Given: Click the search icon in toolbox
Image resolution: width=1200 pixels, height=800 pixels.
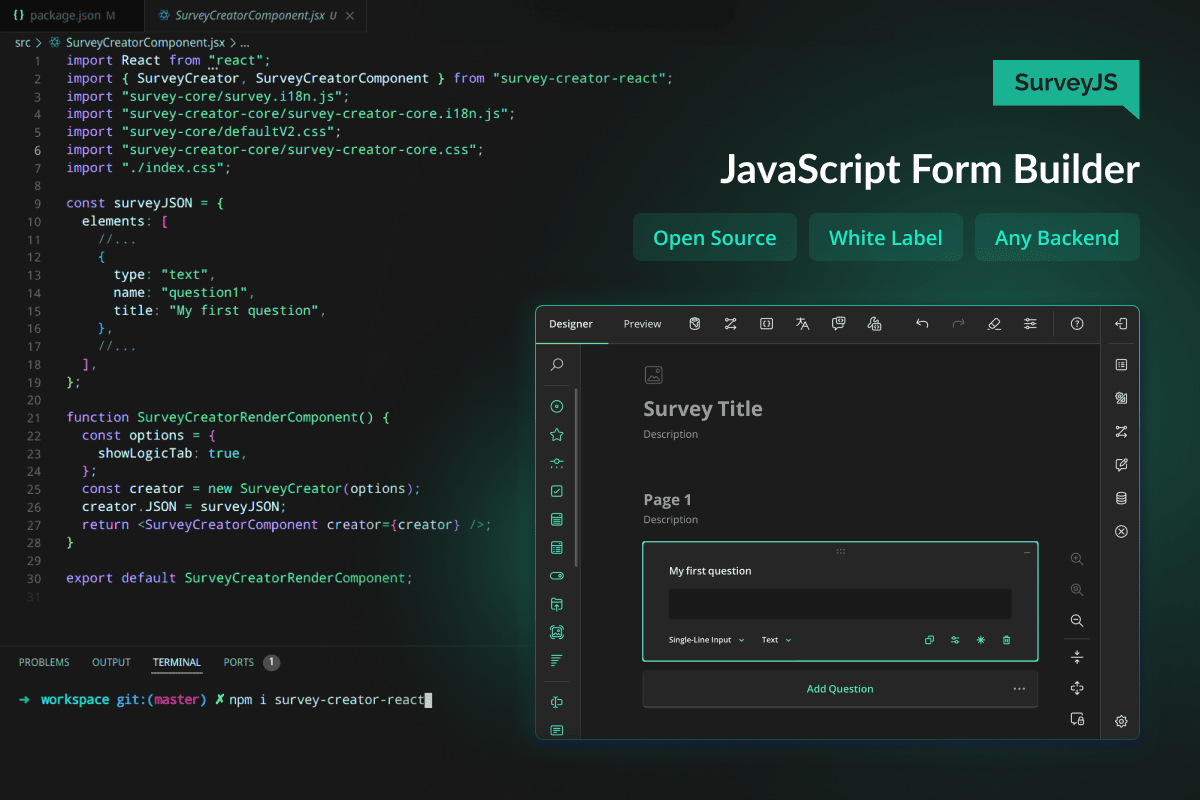Looking at the screenshot, I should (557, 365).
